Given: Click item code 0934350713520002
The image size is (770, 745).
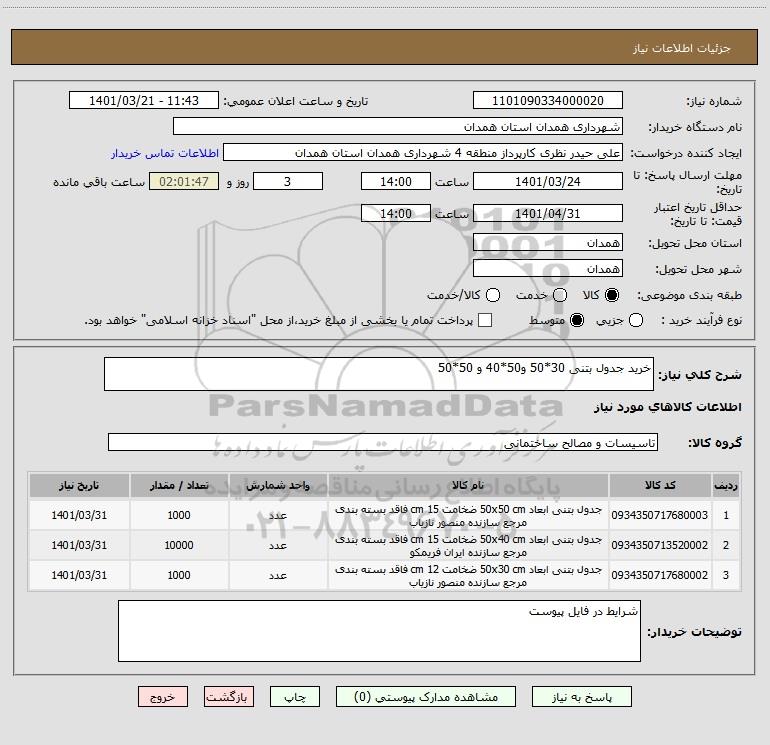Looking at the screenshot, I should tap(660, 545).
